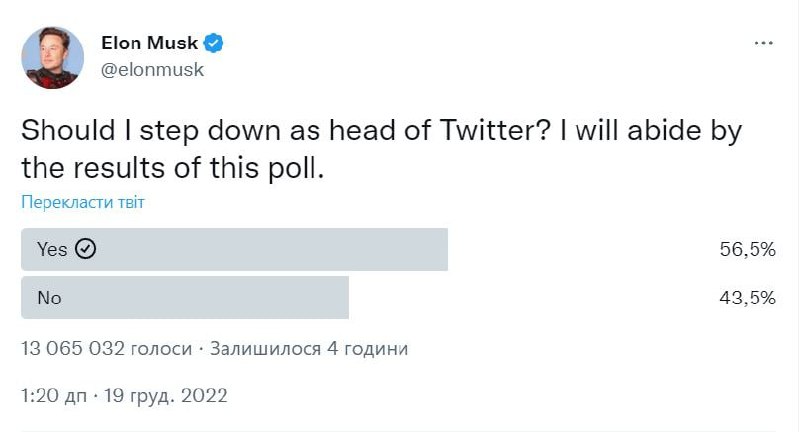
Task: Click the blue verified badge
Action: [x=214, y=43]
